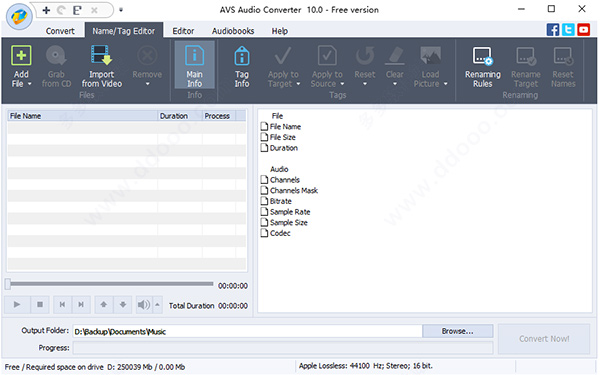
Task: Switch to the Convert tab
Action: tap(60, 31)
